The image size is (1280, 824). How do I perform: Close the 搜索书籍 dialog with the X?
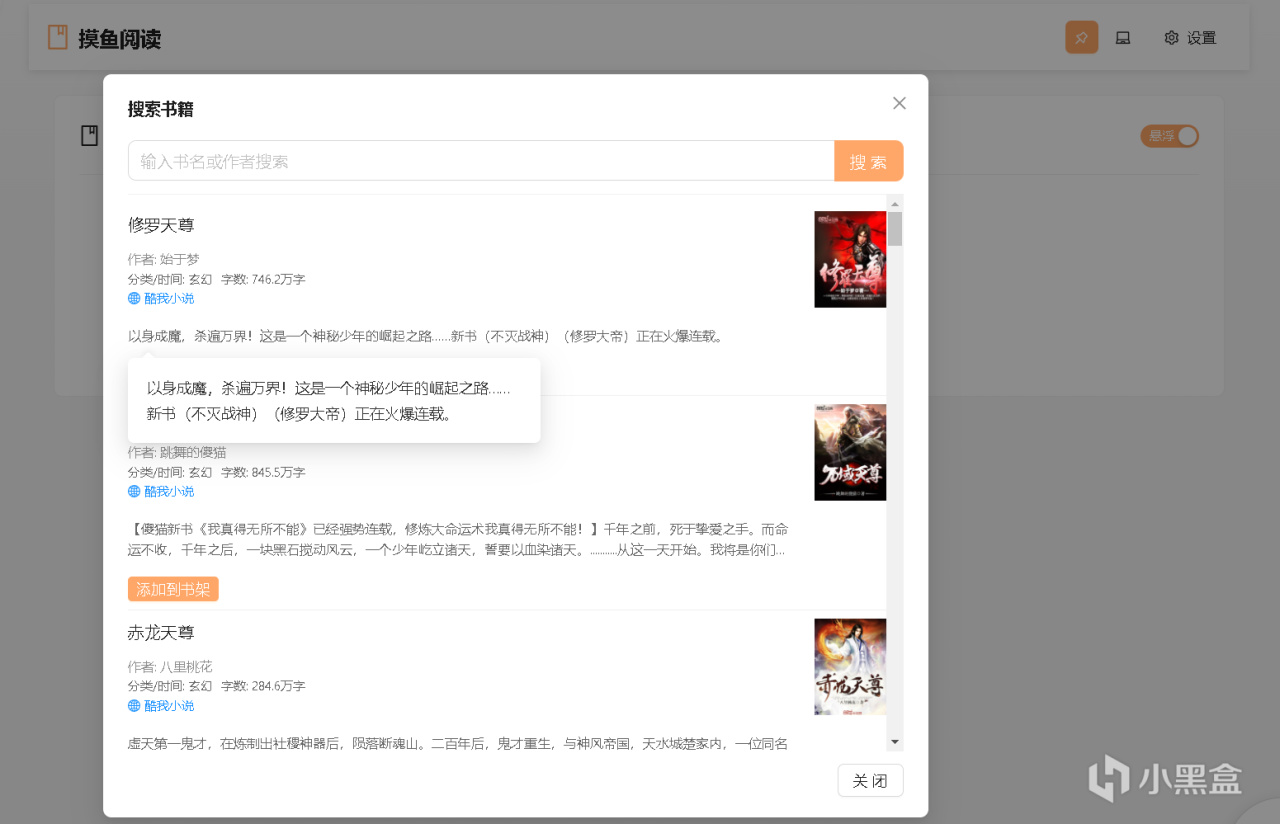pyautogui.click(x=899, y=103)
